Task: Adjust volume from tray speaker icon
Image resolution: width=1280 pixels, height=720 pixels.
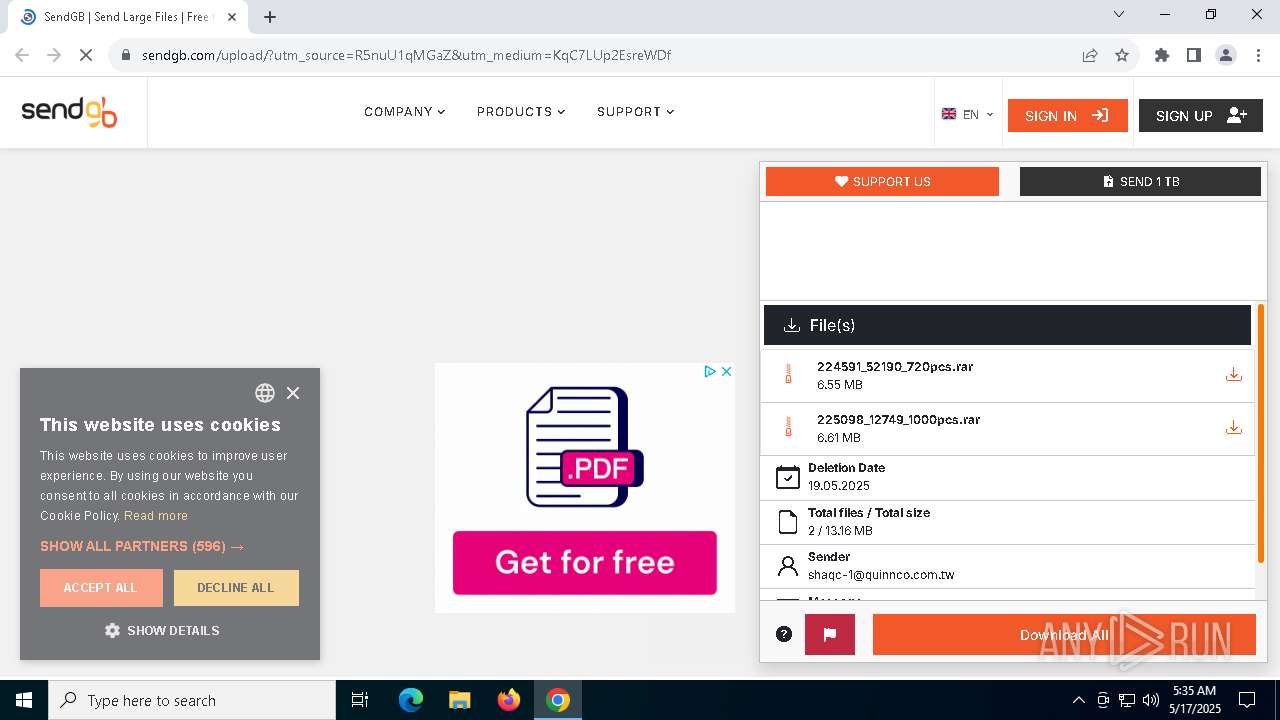Action: (x=1151, y=700)
